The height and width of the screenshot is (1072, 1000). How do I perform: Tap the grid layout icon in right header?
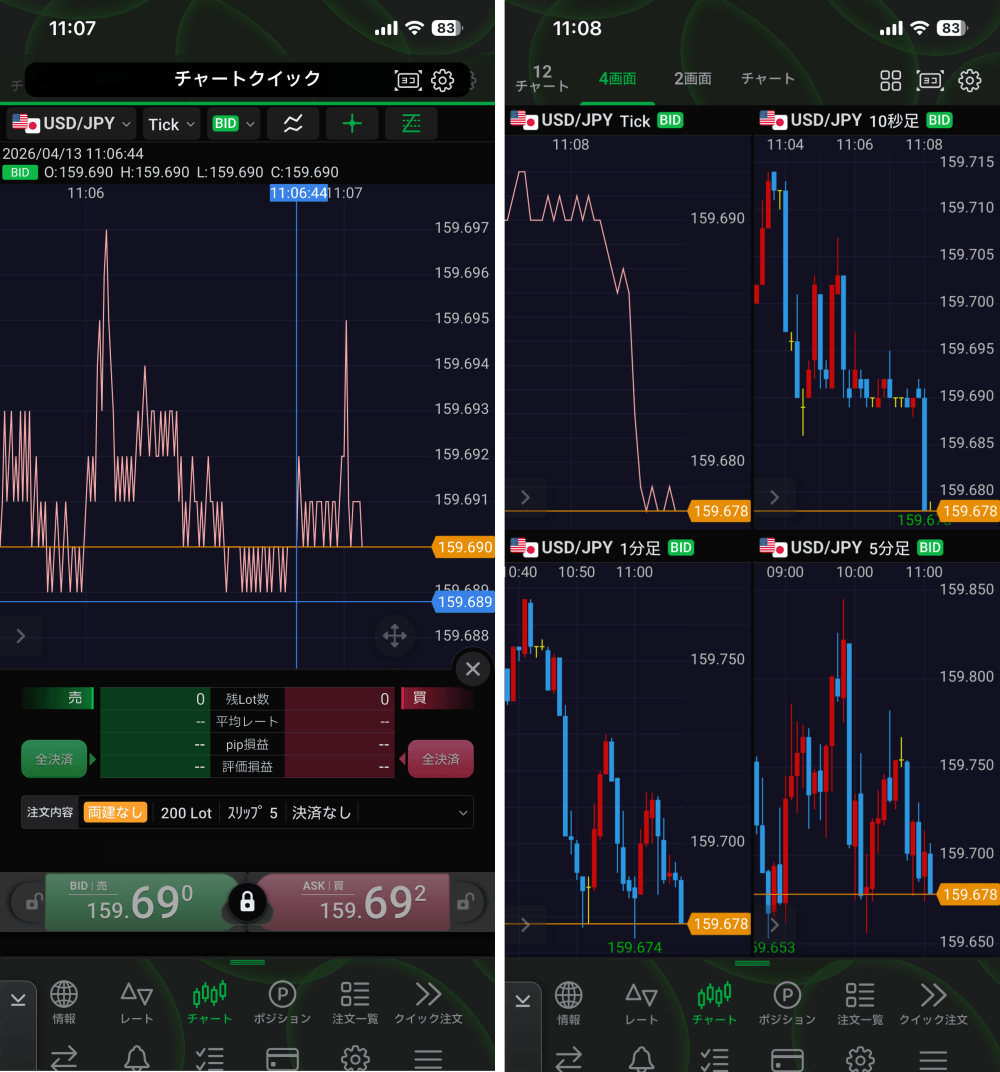[890, 81]
